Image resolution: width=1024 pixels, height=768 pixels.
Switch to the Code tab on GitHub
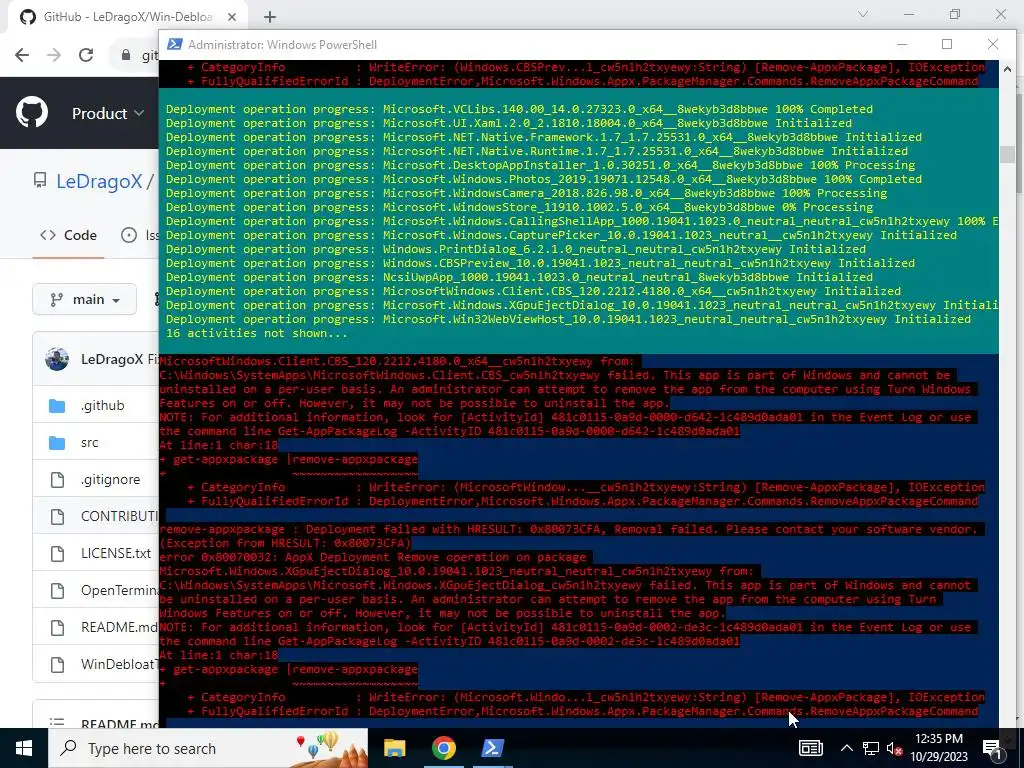pos(69,235)
